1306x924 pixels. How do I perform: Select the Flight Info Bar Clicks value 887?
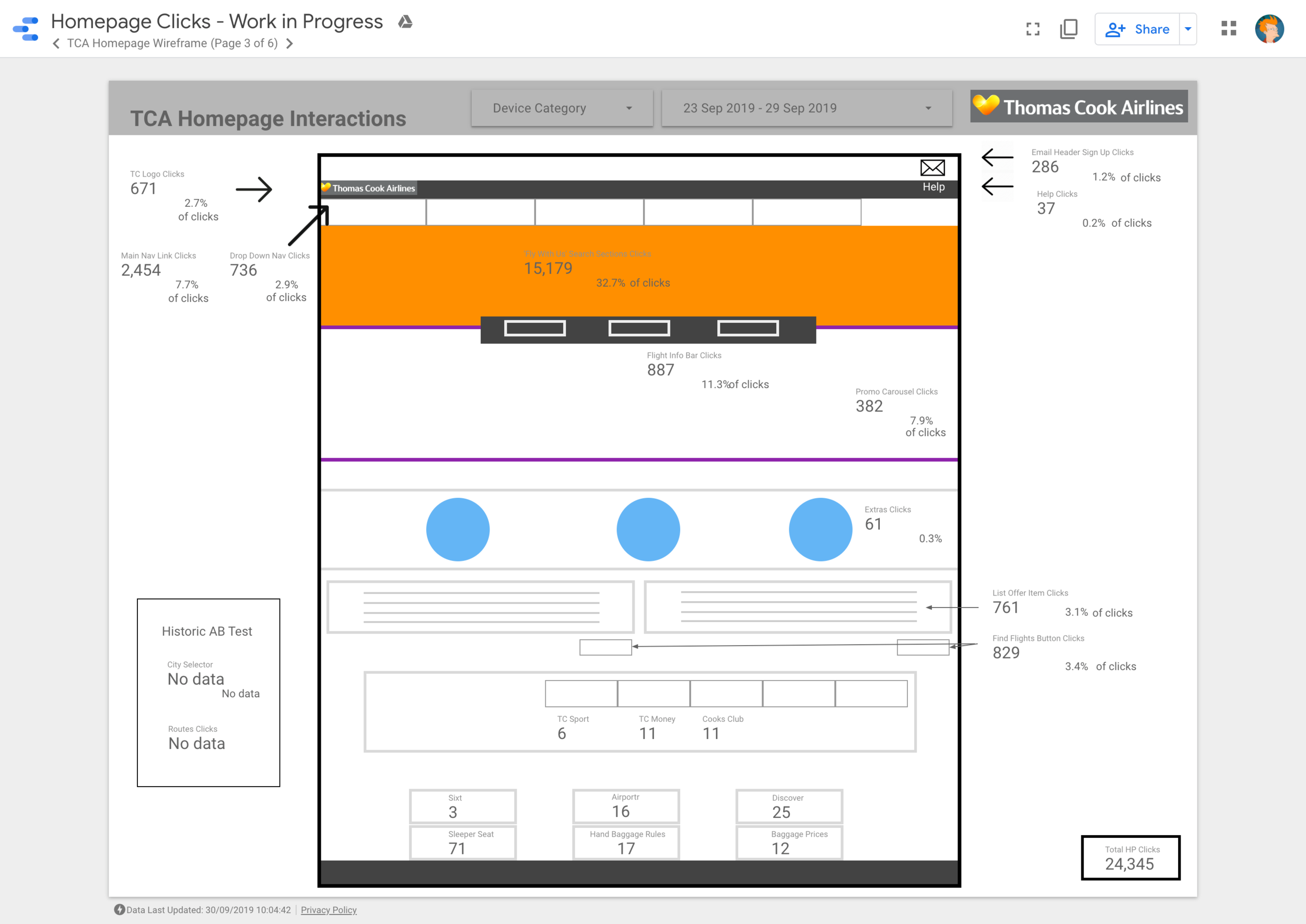click(661, 370)
